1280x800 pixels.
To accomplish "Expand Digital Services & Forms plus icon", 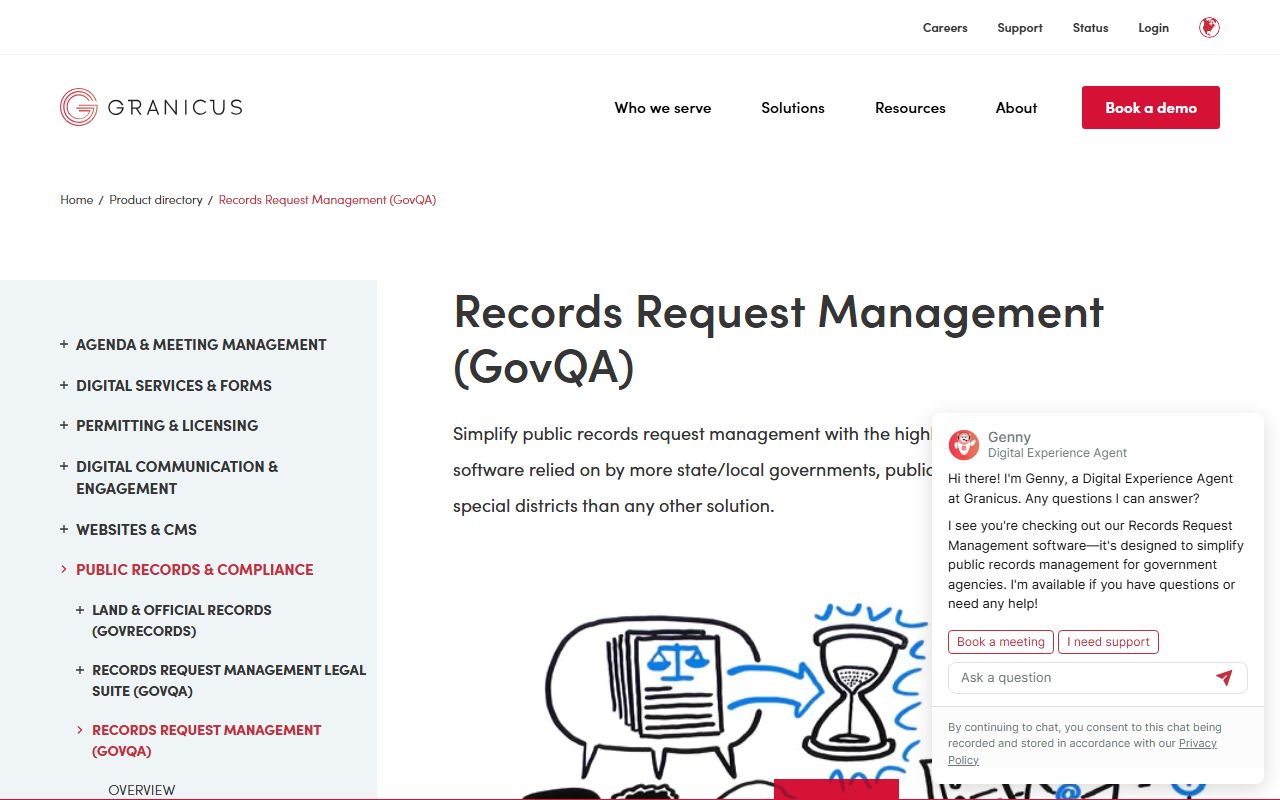I will (64, 385).
